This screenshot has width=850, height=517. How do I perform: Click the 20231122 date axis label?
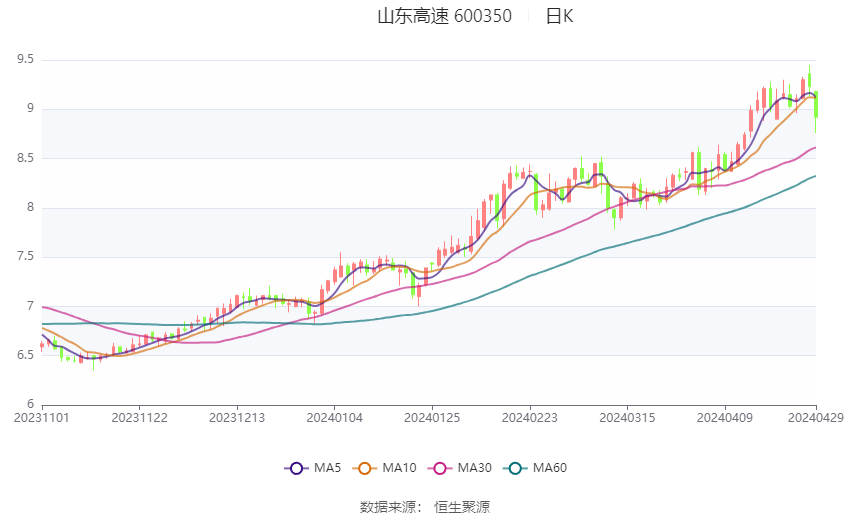pyautogui.click(x=139, y=418)
